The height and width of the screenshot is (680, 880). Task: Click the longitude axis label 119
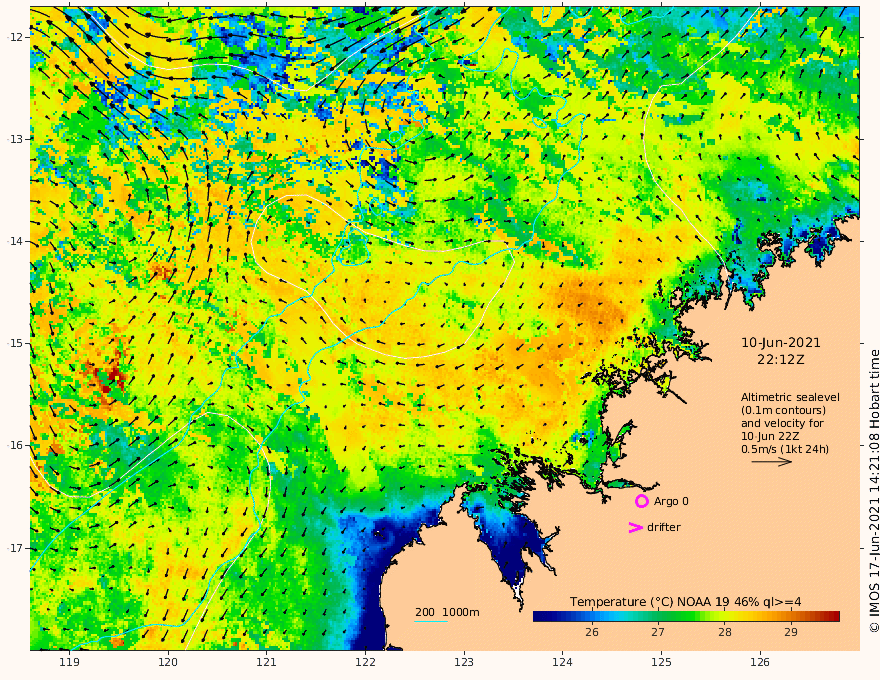pyautogui.click(x=69, y=663)
